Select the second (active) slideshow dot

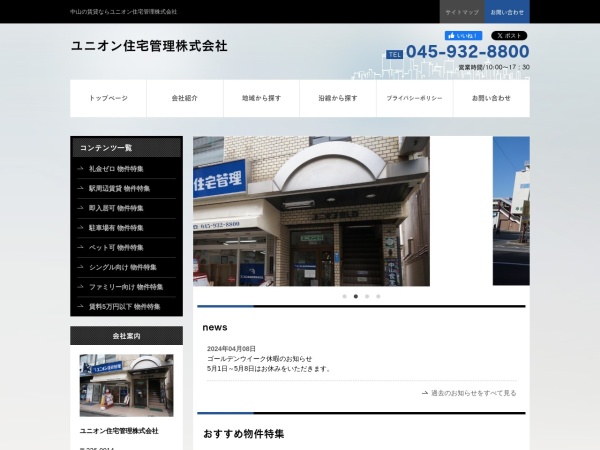click(x=356, y=296)
